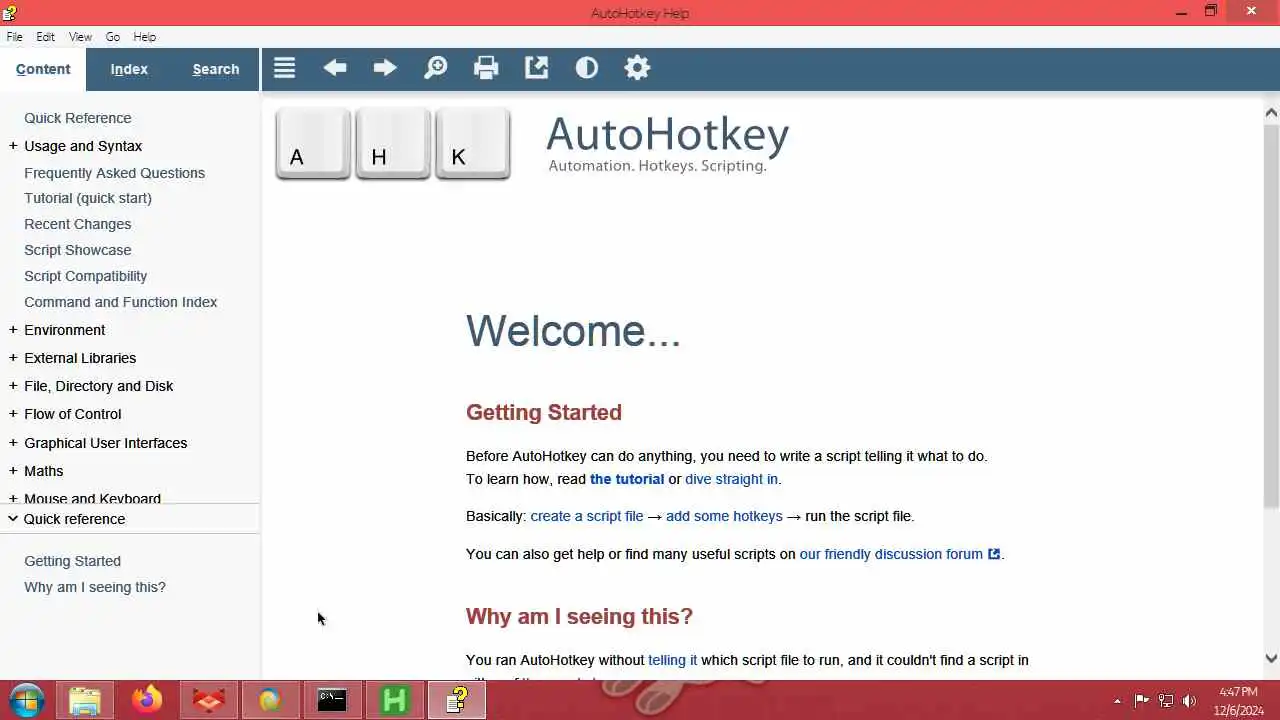Open Frequently Asked Questions entry

point(115,173)
